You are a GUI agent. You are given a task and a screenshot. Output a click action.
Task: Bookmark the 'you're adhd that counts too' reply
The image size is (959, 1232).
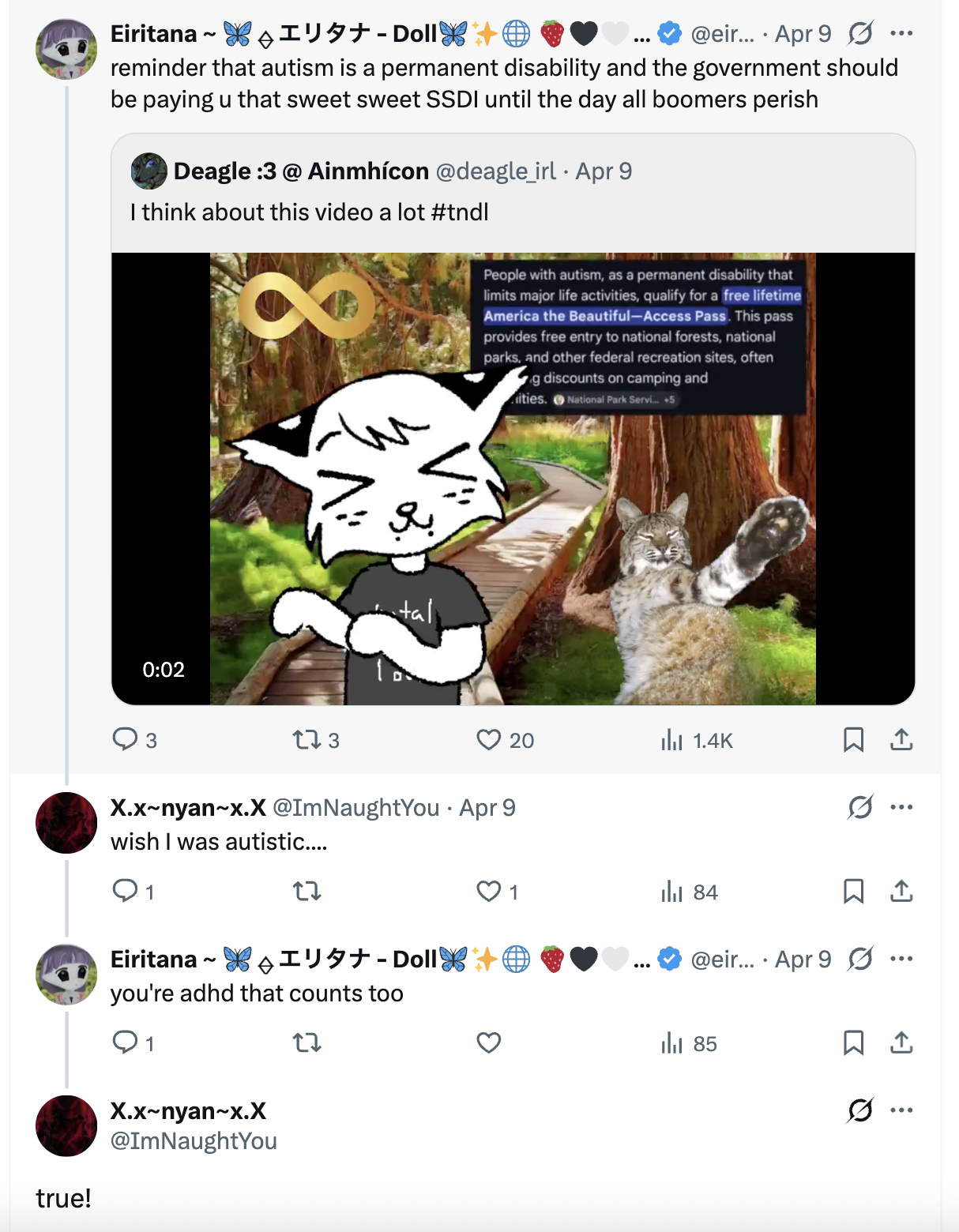pyautogui.click(x=853, y=1043)
